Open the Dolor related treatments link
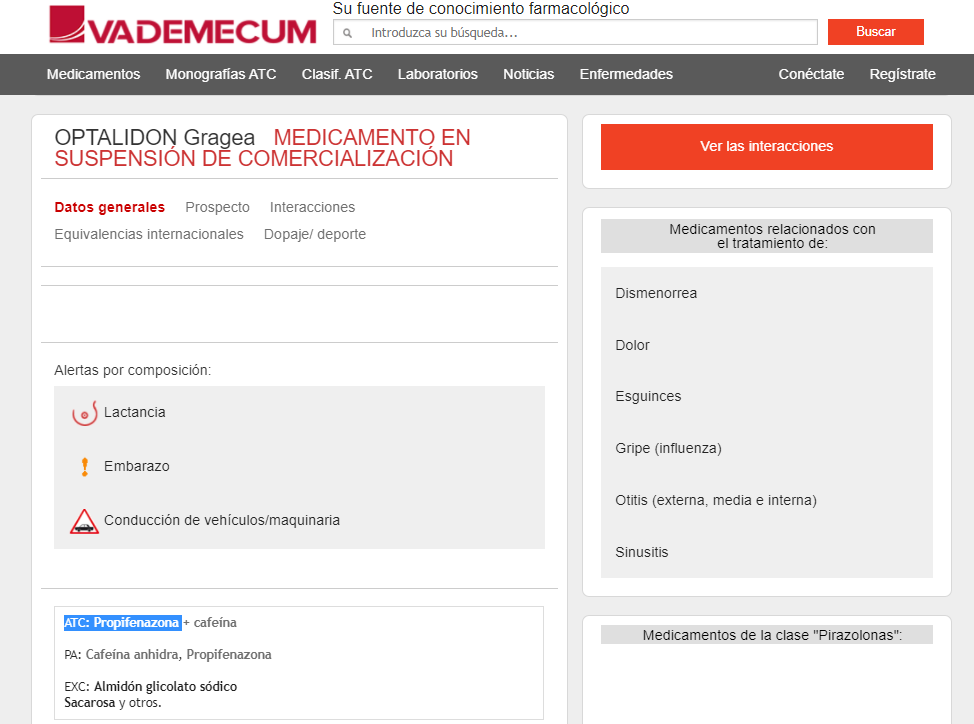The image size is (974, 724). (632, 345)
